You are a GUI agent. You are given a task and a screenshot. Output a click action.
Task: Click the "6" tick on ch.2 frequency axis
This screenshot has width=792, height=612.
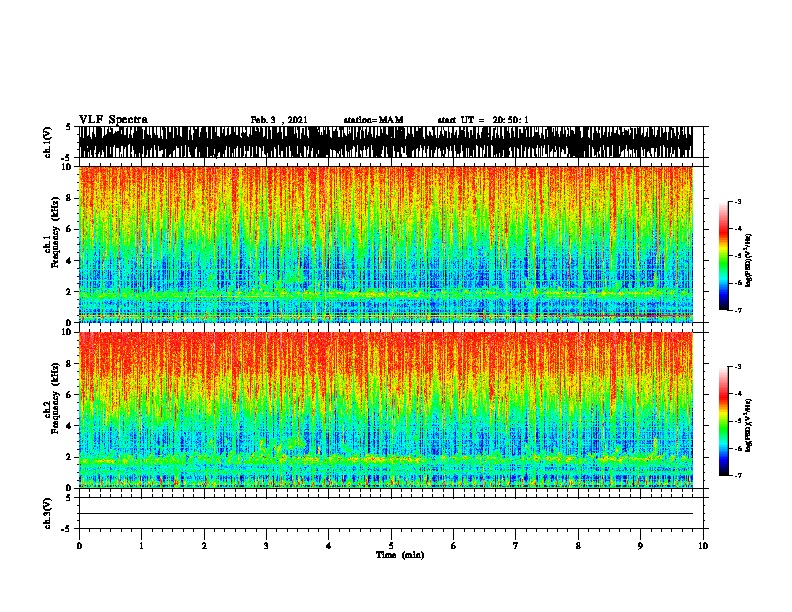(70, 394)
